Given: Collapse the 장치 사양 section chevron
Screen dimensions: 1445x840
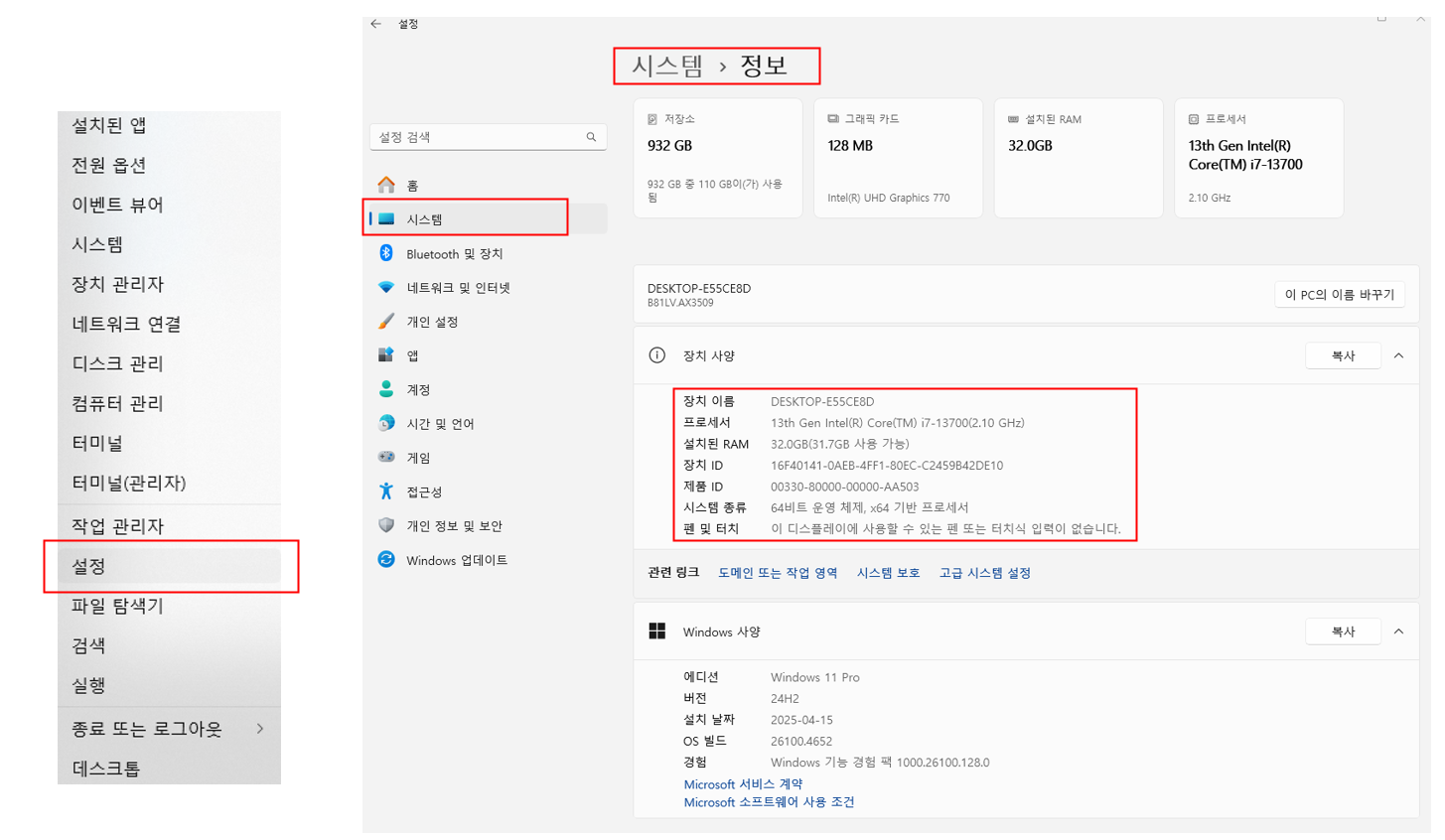Looking at the screenshot, I should (x=1398, y=355).
